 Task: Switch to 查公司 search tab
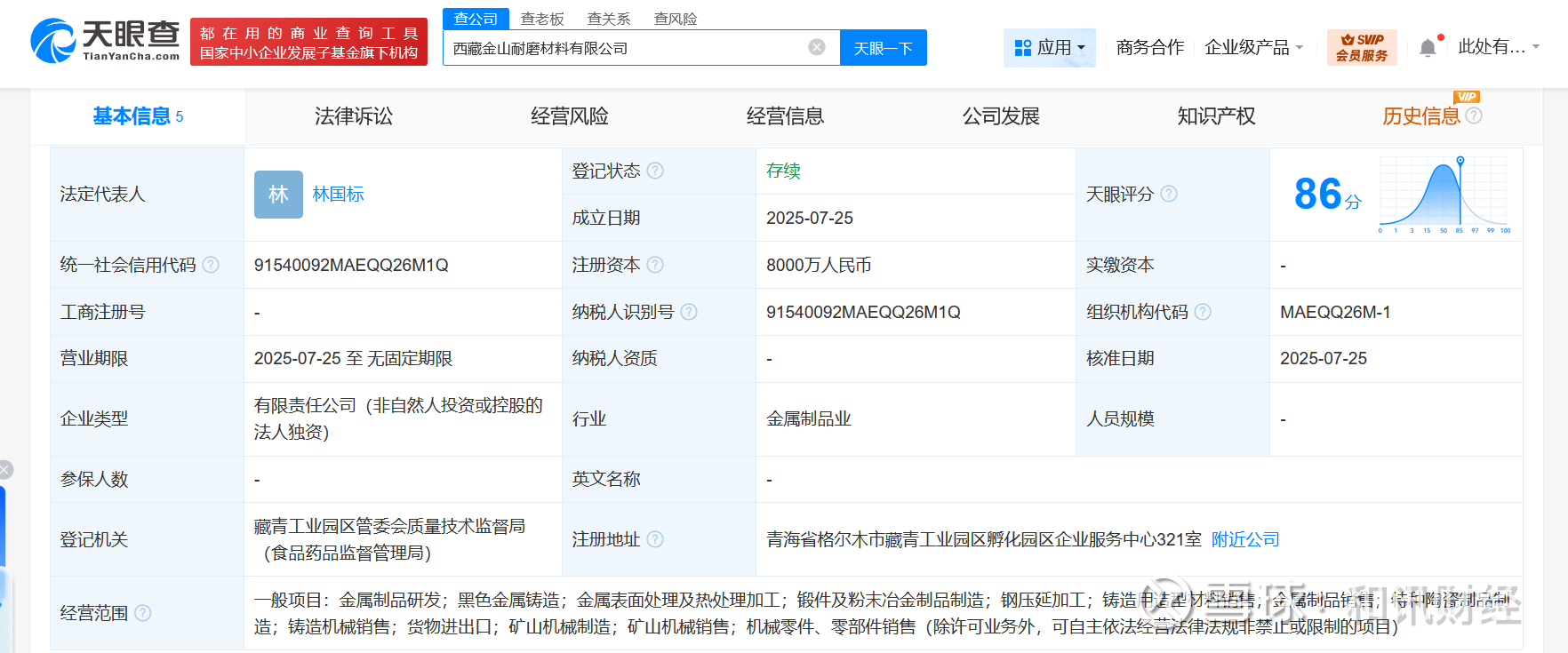(476, 19)
